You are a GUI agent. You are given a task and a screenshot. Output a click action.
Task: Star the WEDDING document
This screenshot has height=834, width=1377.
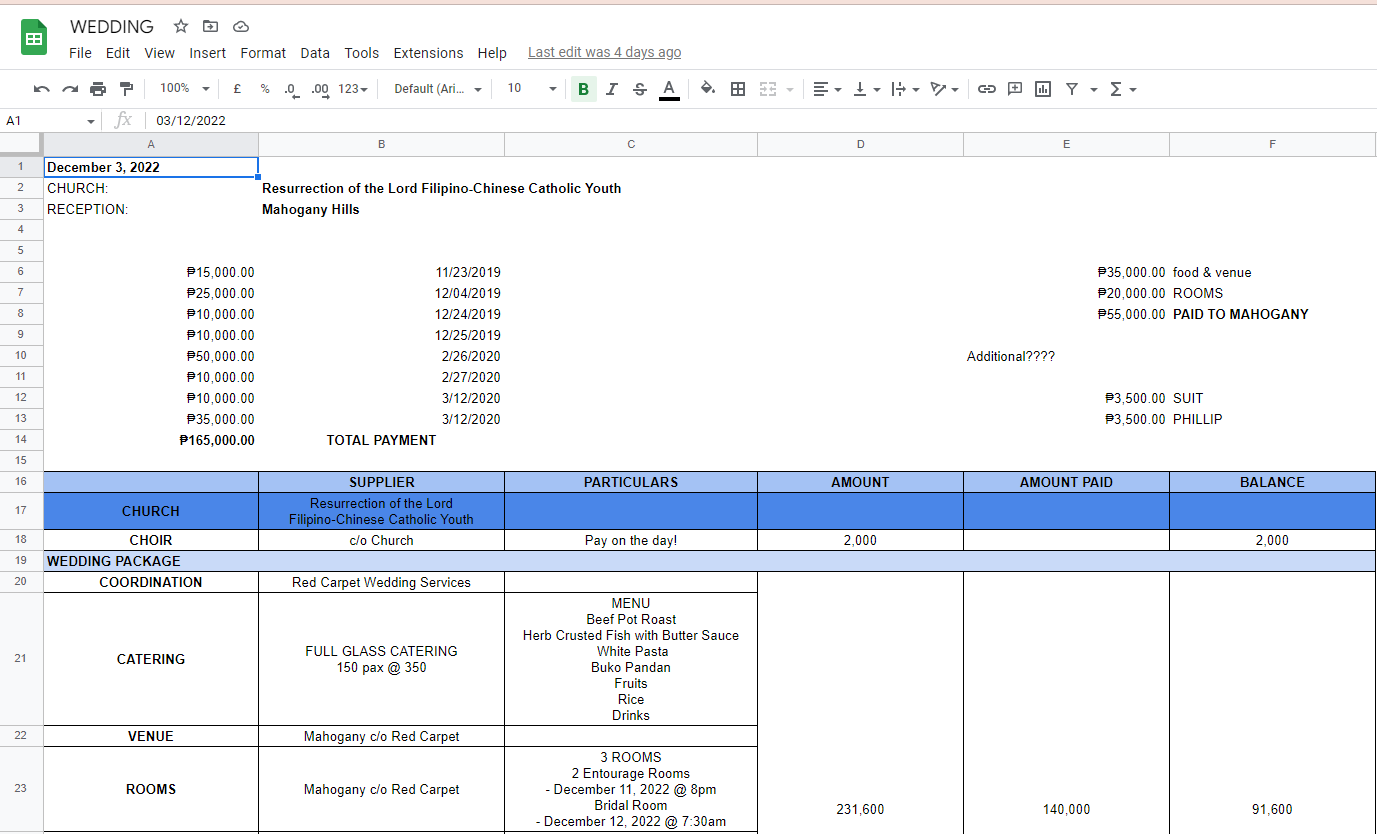tap(181, 26)
